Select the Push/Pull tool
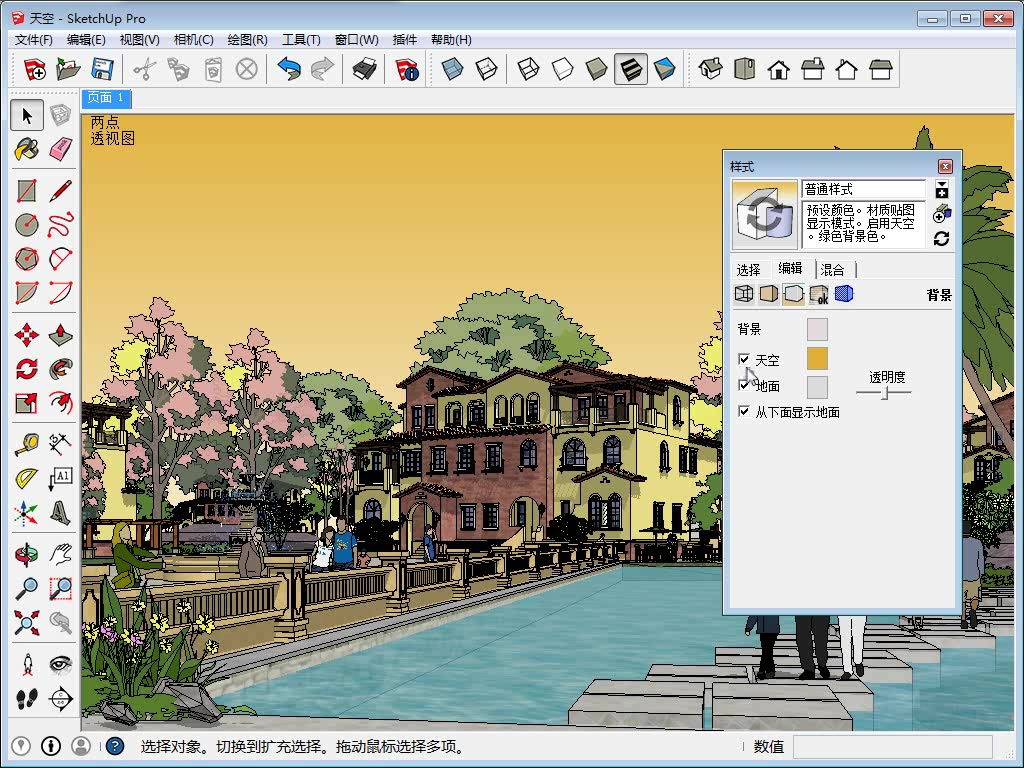Viewport: 1024px width, 768px height. (60, 335)
